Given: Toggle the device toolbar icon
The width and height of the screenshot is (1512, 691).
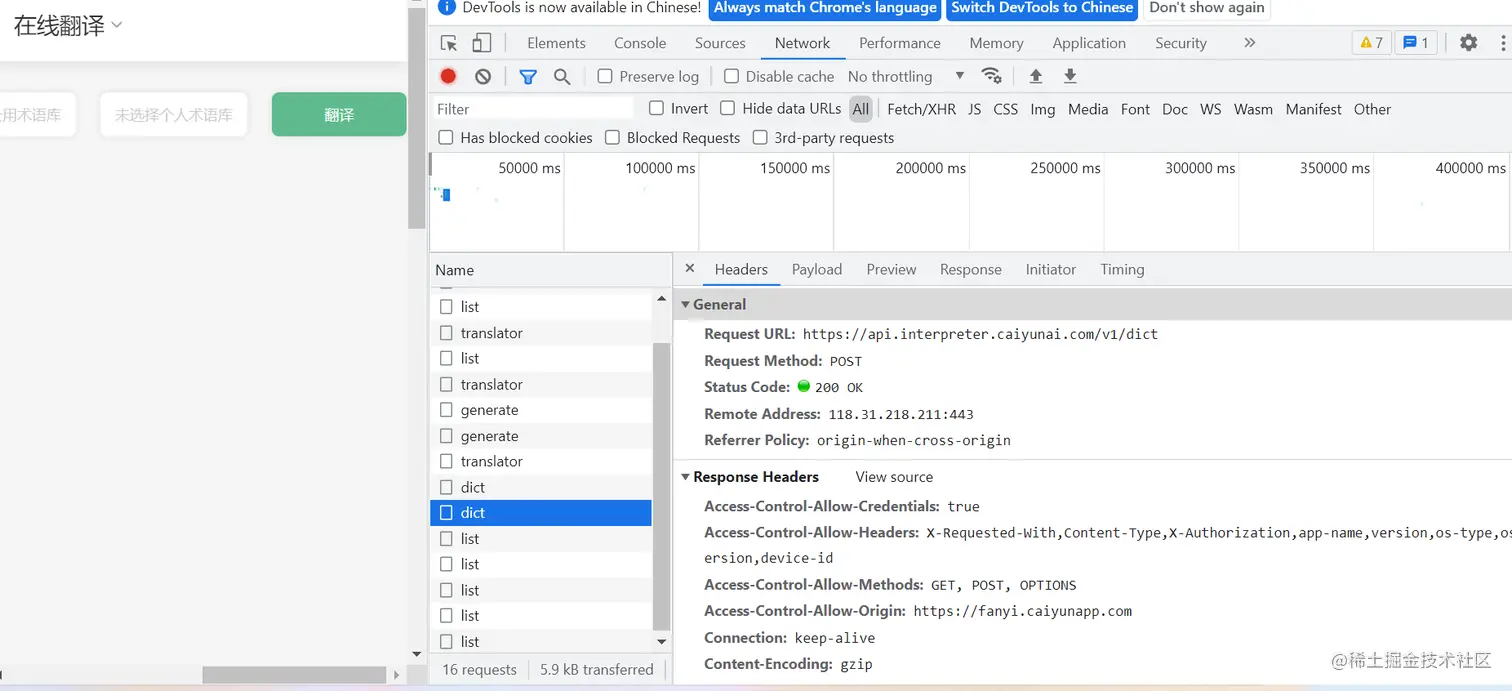Looking at the screenshot, I should pos(482,43).
